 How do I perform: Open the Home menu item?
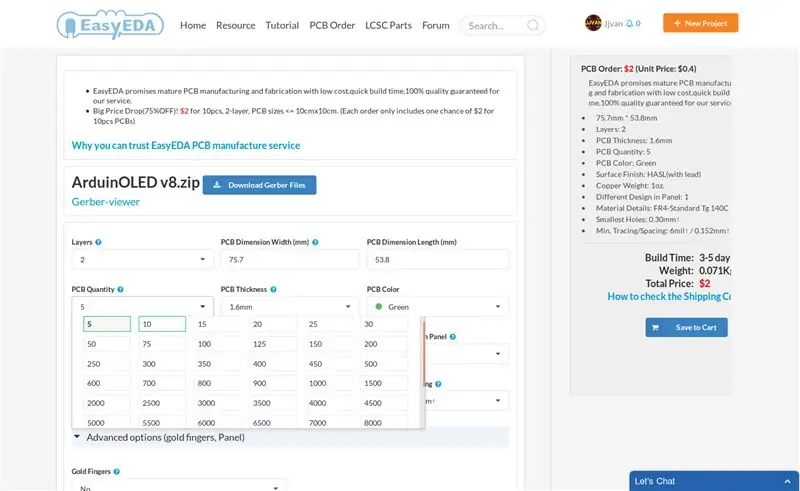[193, 25]
